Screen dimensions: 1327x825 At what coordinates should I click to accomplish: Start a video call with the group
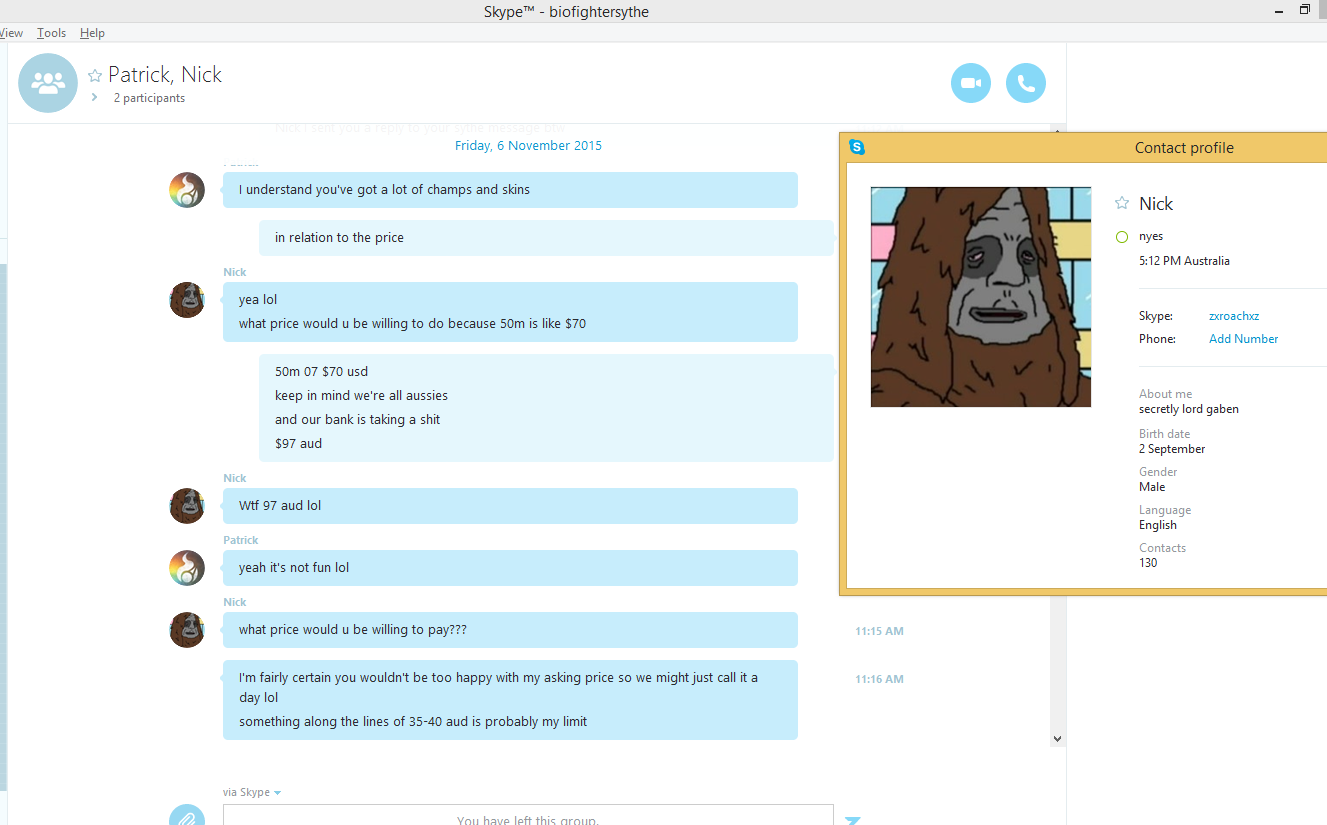coord(970,83)
